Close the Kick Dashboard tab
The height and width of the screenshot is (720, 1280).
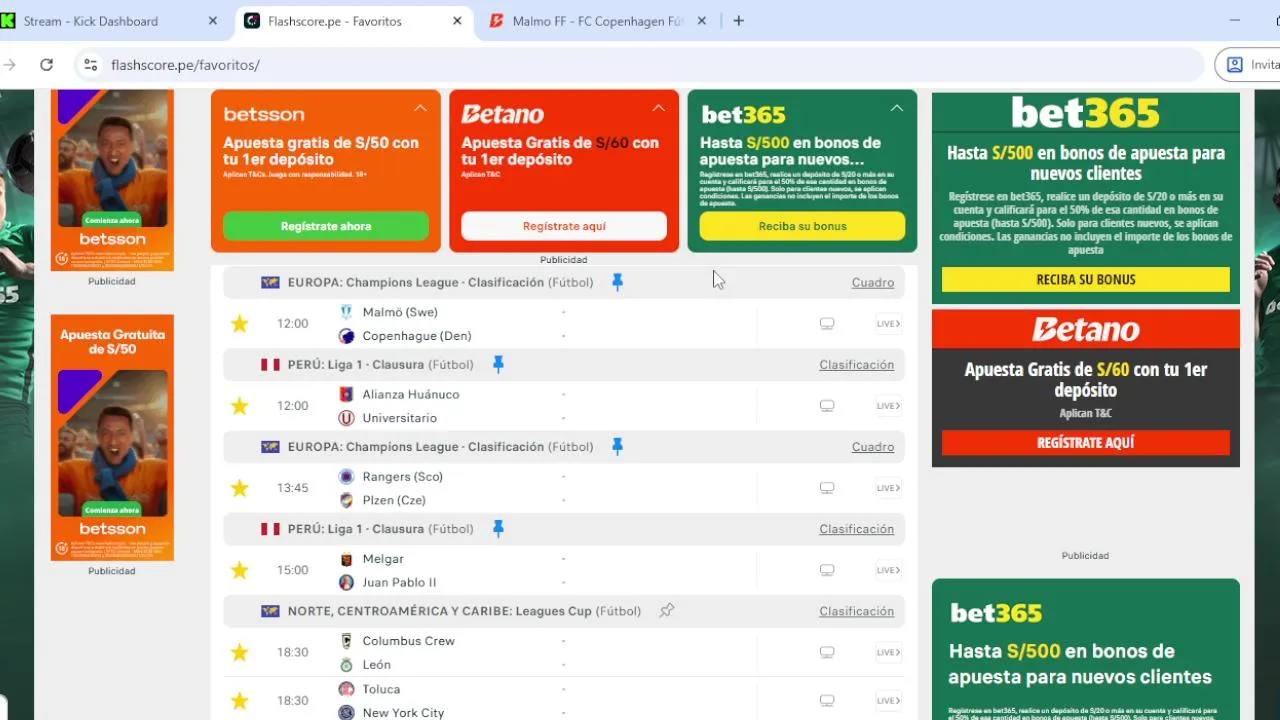213,21
